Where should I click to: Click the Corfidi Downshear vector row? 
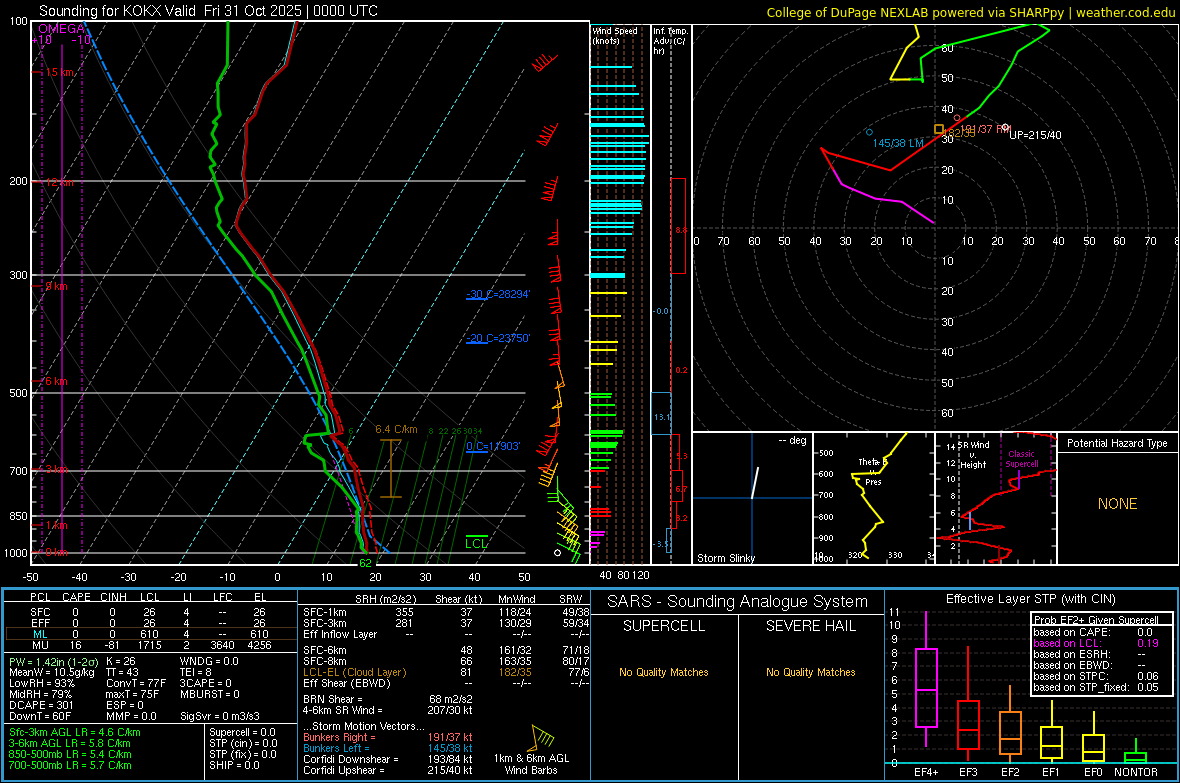coord(388,759)
